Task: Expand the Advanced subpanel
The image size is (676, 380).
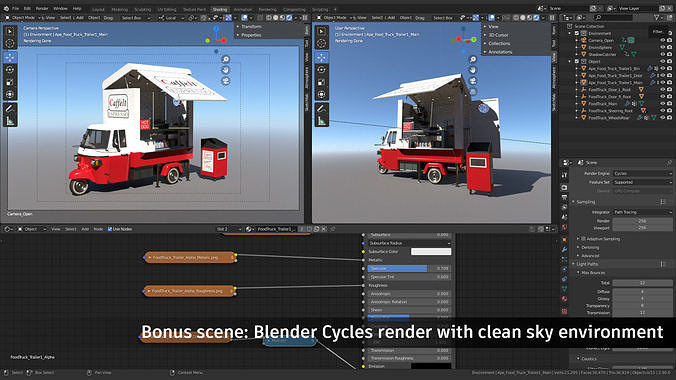Action: coord(589,256)
